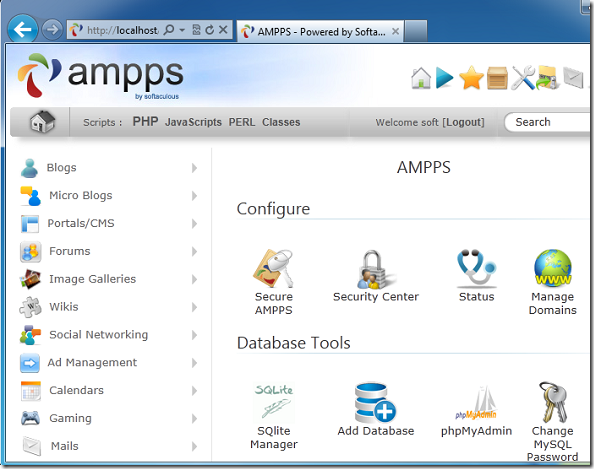The image size is (594, 469).
Task: Expand the Blogs category arrow
Action: (194, 168)
